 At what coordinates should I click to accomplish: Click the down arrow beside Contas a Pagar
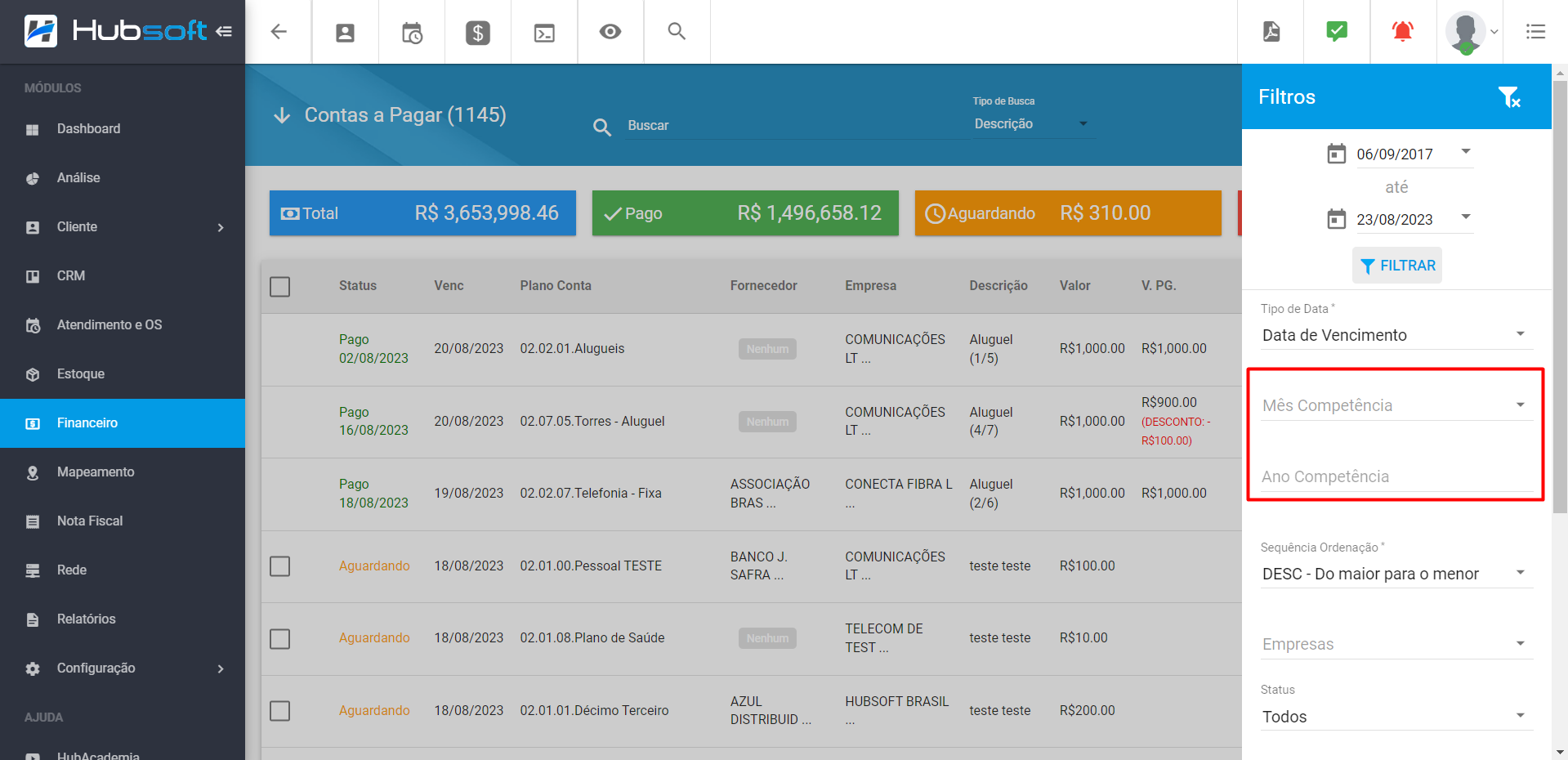click(x=282, y=115)
